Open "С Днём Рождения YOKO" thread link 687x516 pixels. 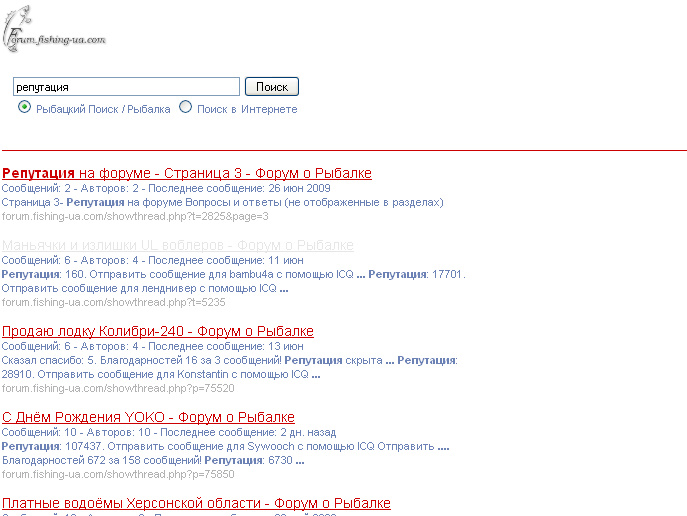click(148, 417)
